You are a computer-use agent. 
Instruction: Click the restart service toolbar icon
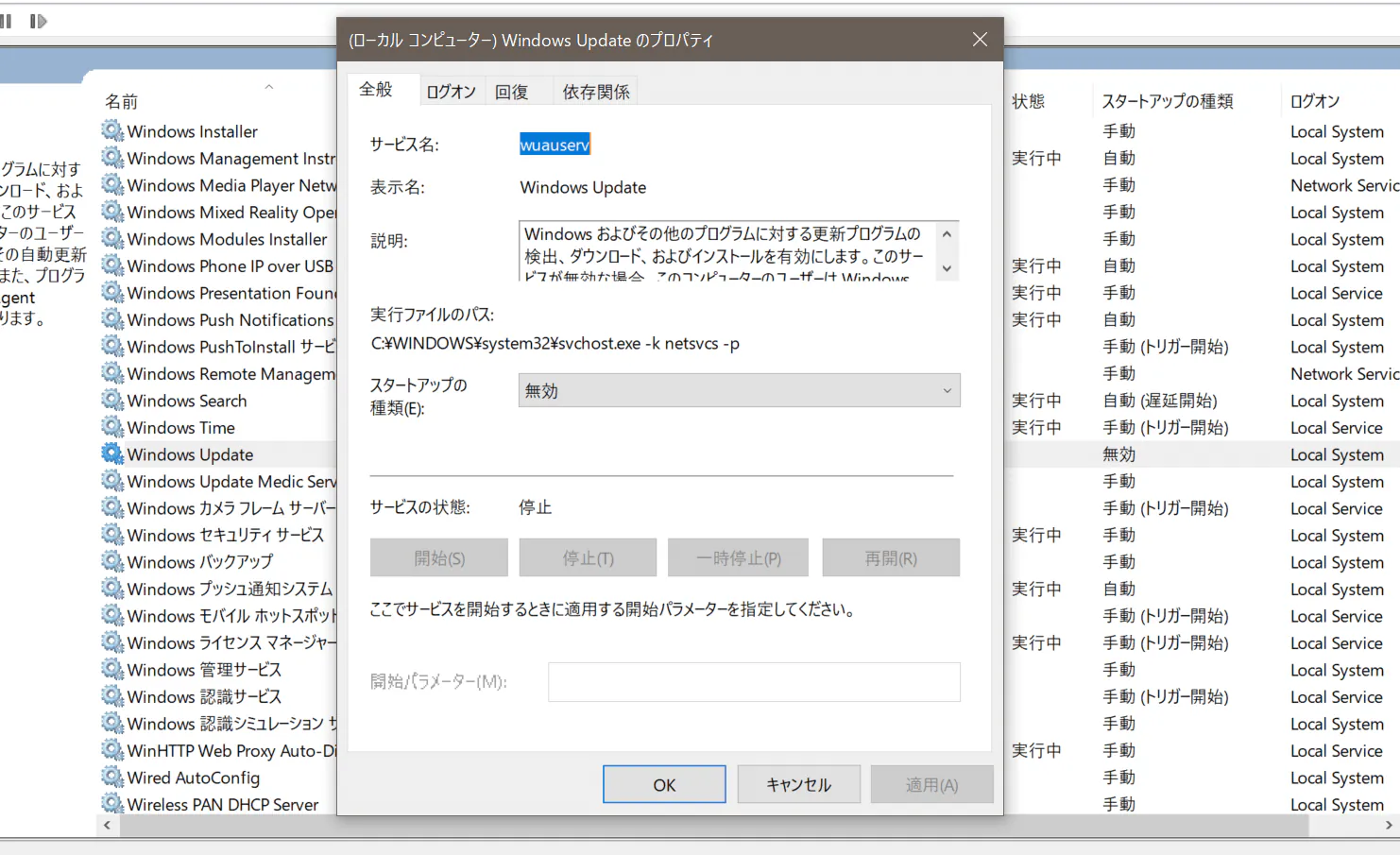38,21
